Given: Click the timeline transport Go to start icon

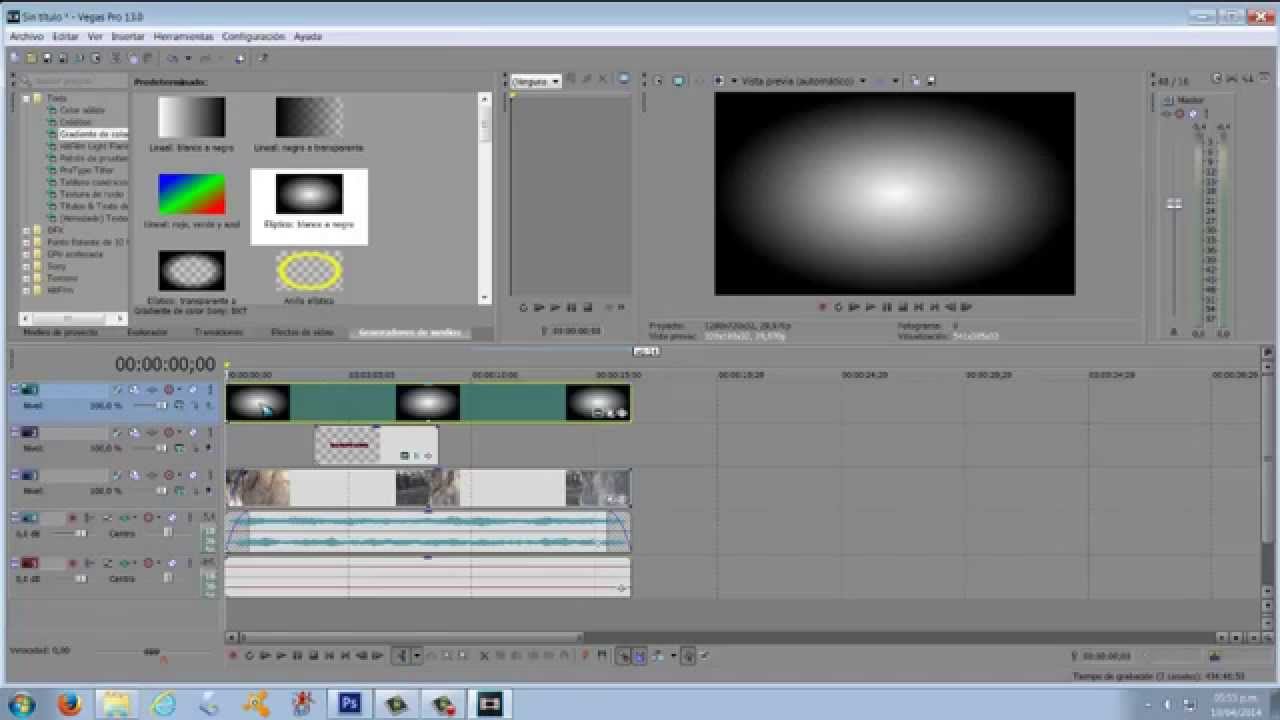Looking at the screenshot, I should pos(329,656).
